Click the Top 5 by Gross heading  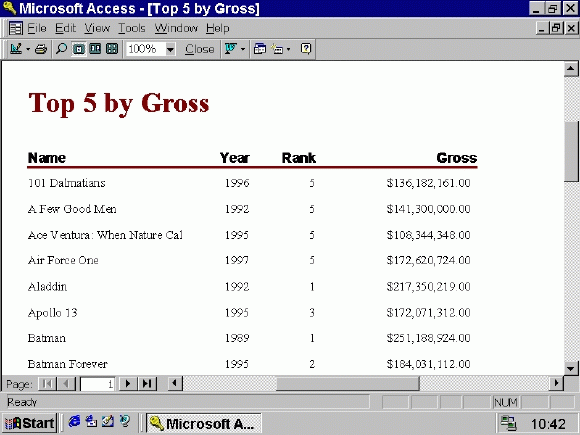pyautogui.click(x=119, y=104)
